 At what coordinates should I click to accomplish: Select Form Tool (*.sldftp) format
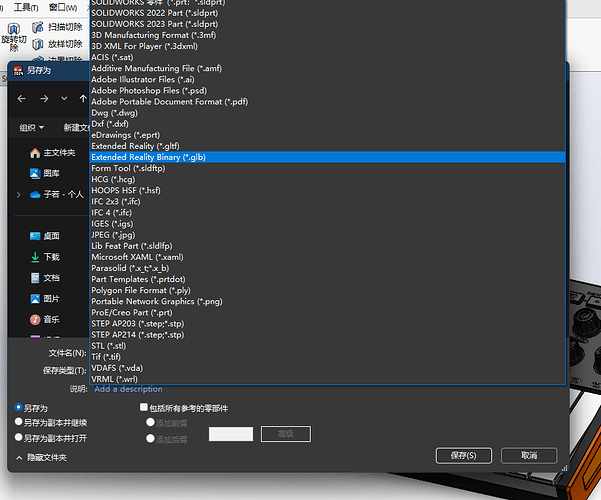click(x=327, y=168)
